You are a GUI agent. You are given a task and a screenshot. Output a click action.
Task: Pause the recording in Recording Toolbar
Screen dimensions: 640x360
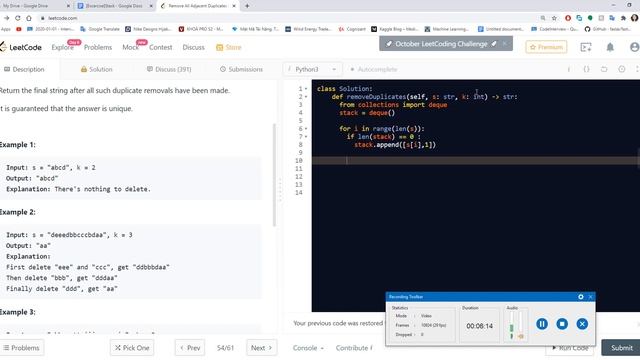click(x=542, y=324)
